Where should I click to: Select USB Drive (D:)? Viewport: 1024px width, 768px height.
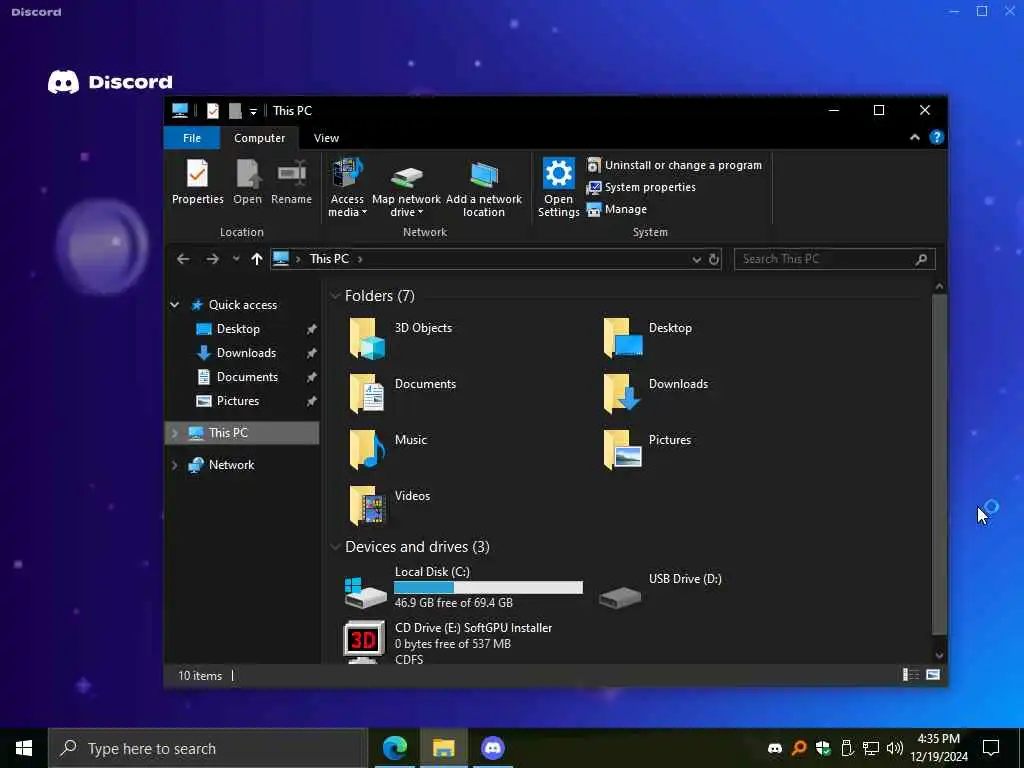click(x=660, y=587)
